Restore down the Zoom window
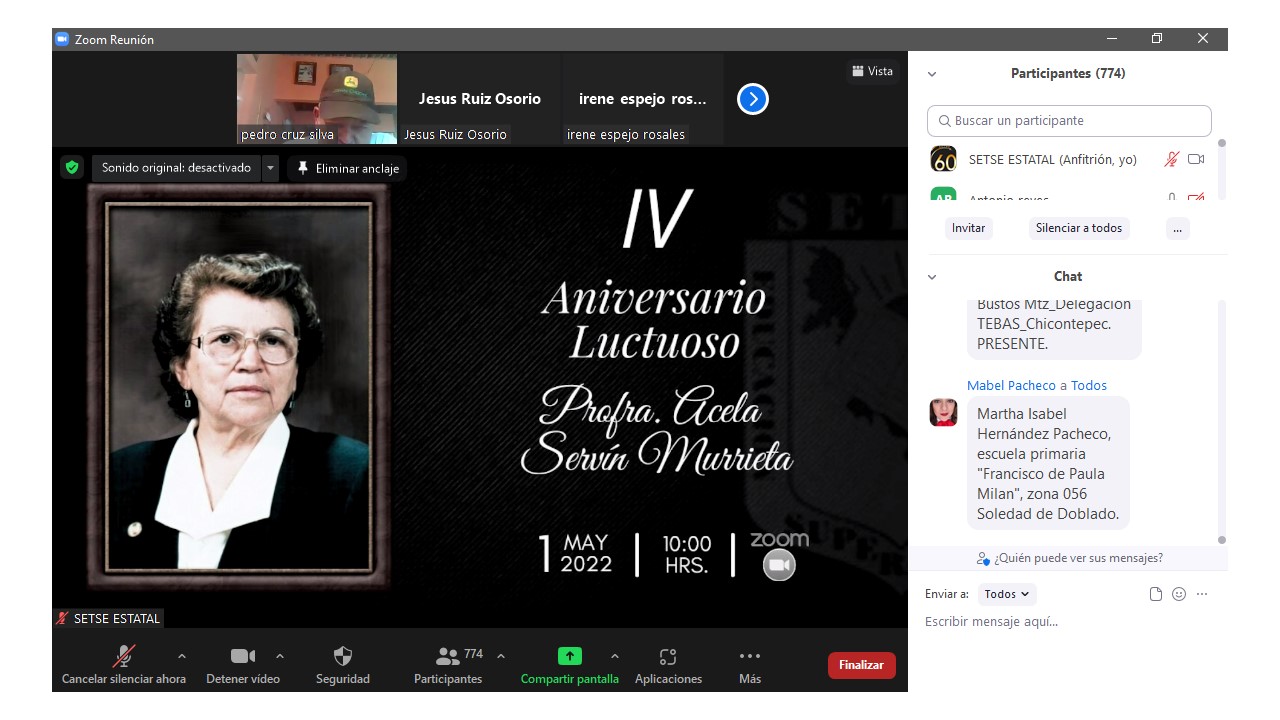Screen dimensions: 1280x720 [x=1157, y=39]
